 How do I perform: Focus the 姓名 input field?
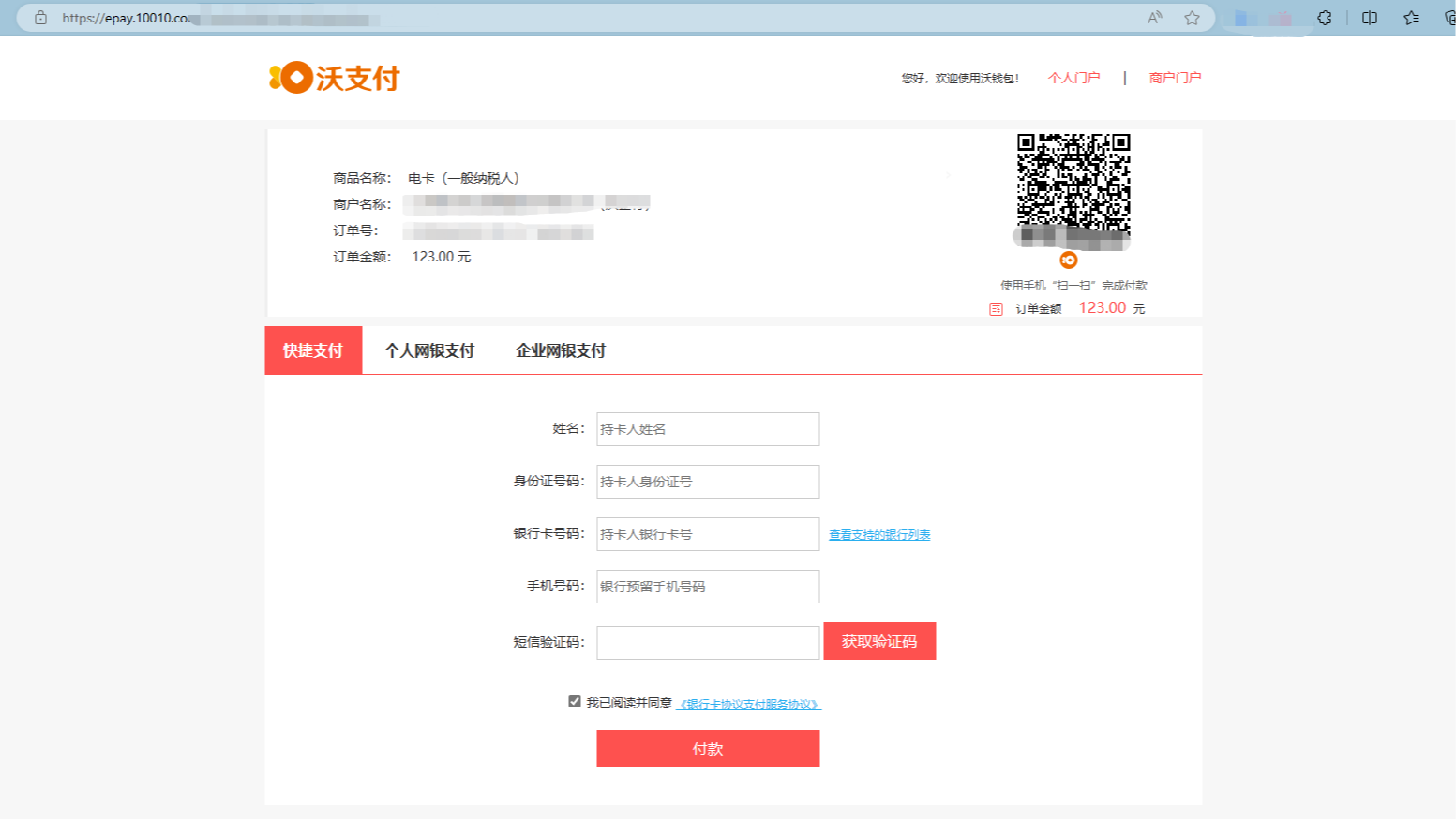pos(708,429)
